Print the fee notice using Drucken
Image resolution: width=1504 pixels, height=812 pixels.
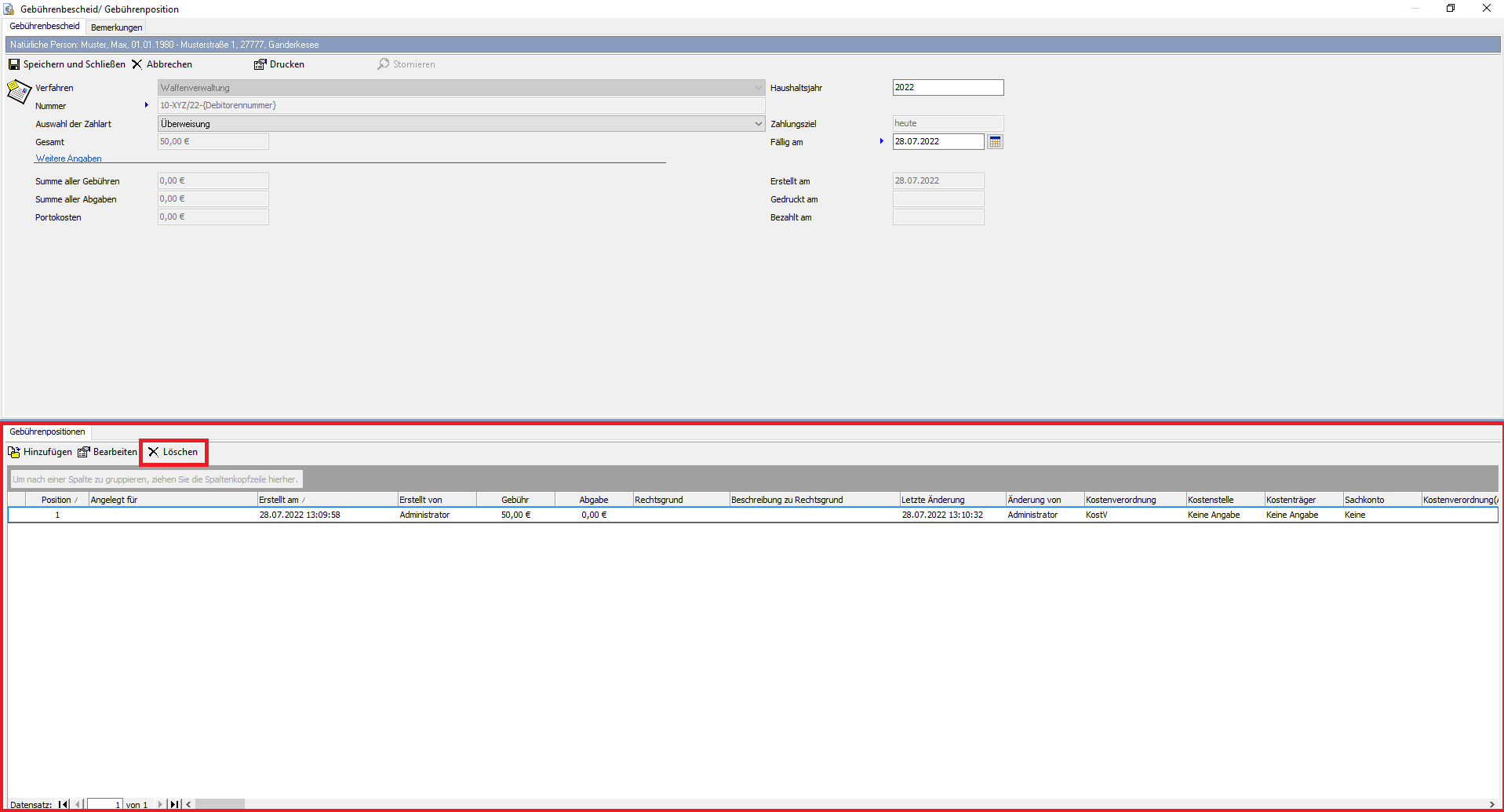tap(279, 64)
